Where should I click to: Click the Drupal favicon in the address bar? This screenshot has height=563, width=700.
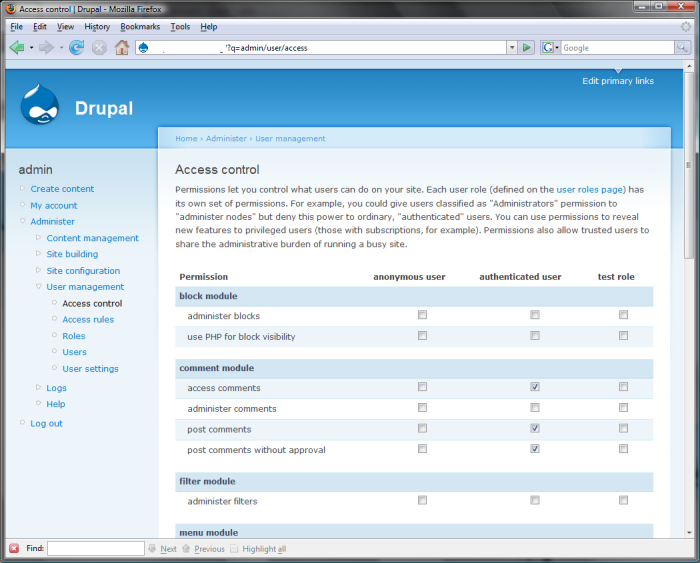click(x=143, y=47)
